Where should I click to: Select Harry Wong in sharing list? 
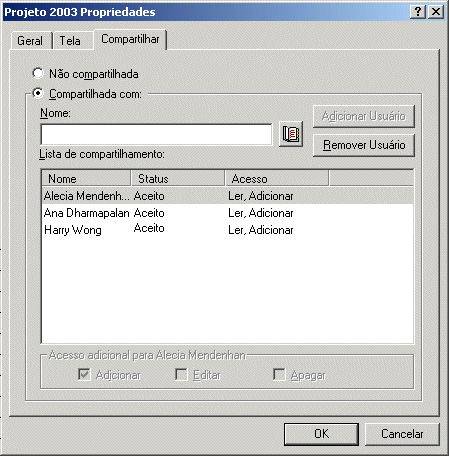click(x=228, y=230)
